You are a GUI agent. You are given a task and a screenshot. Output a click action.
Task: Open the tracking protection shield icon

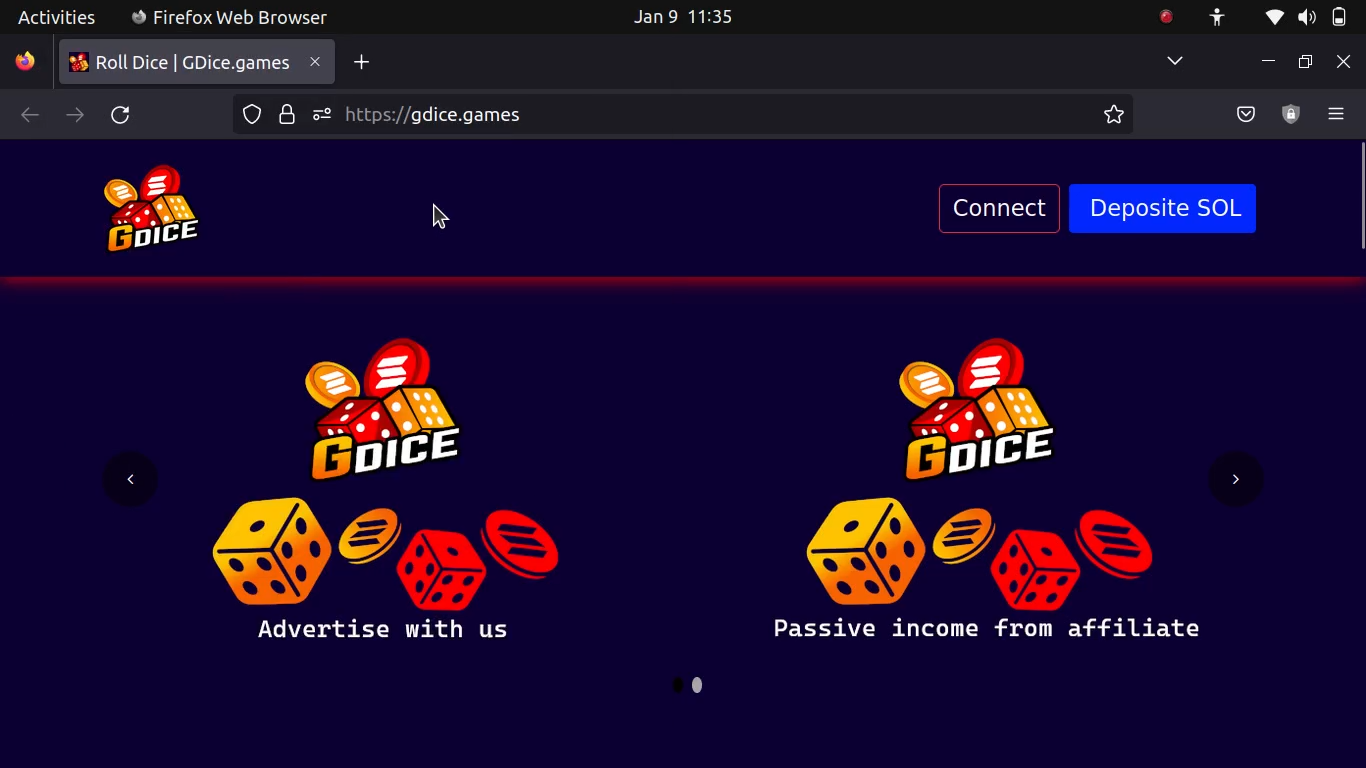252,114
